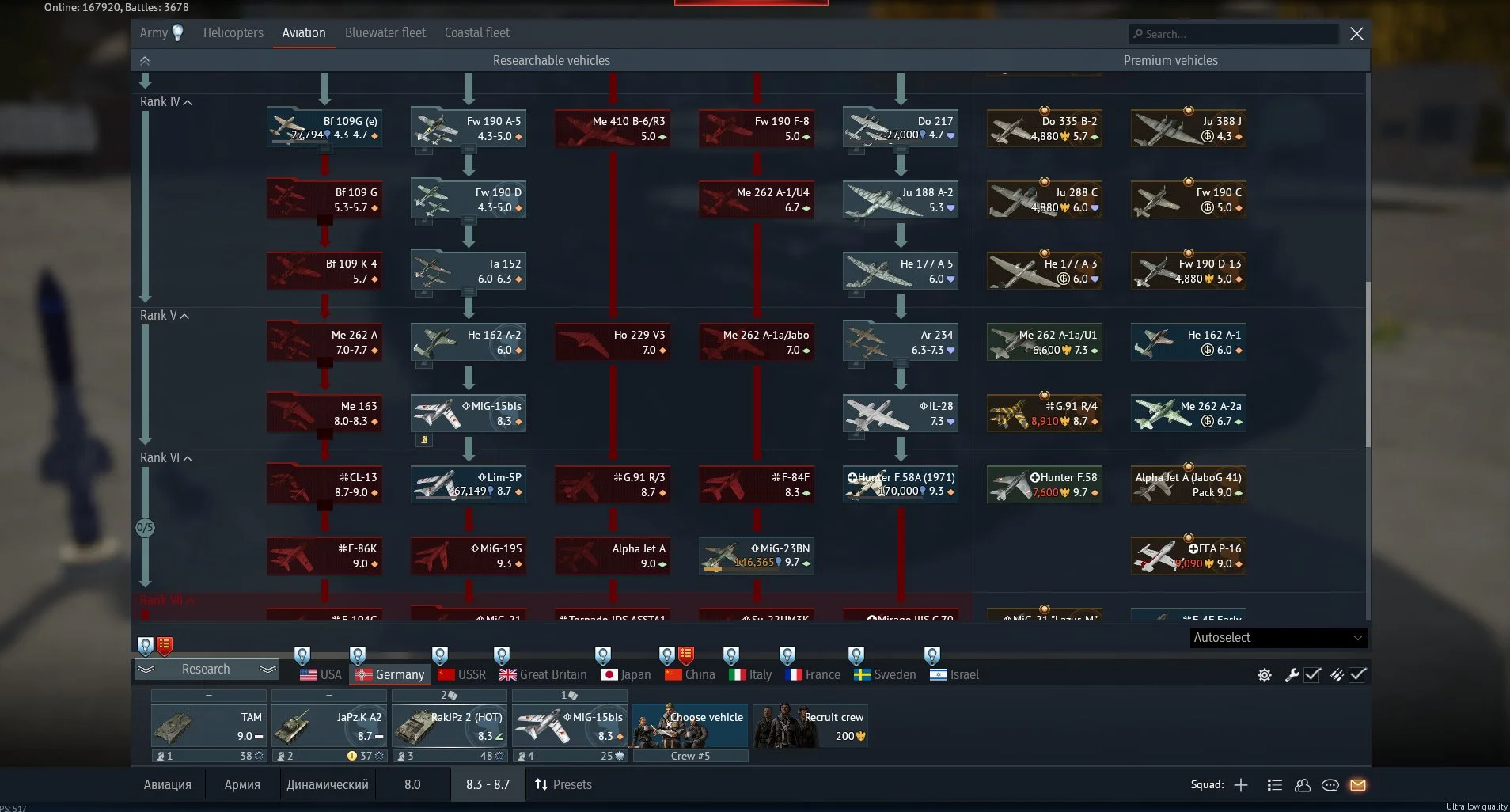This screenshot has width=1510, height=812.
Task: Open the Presets button
Action: (563, 784)
